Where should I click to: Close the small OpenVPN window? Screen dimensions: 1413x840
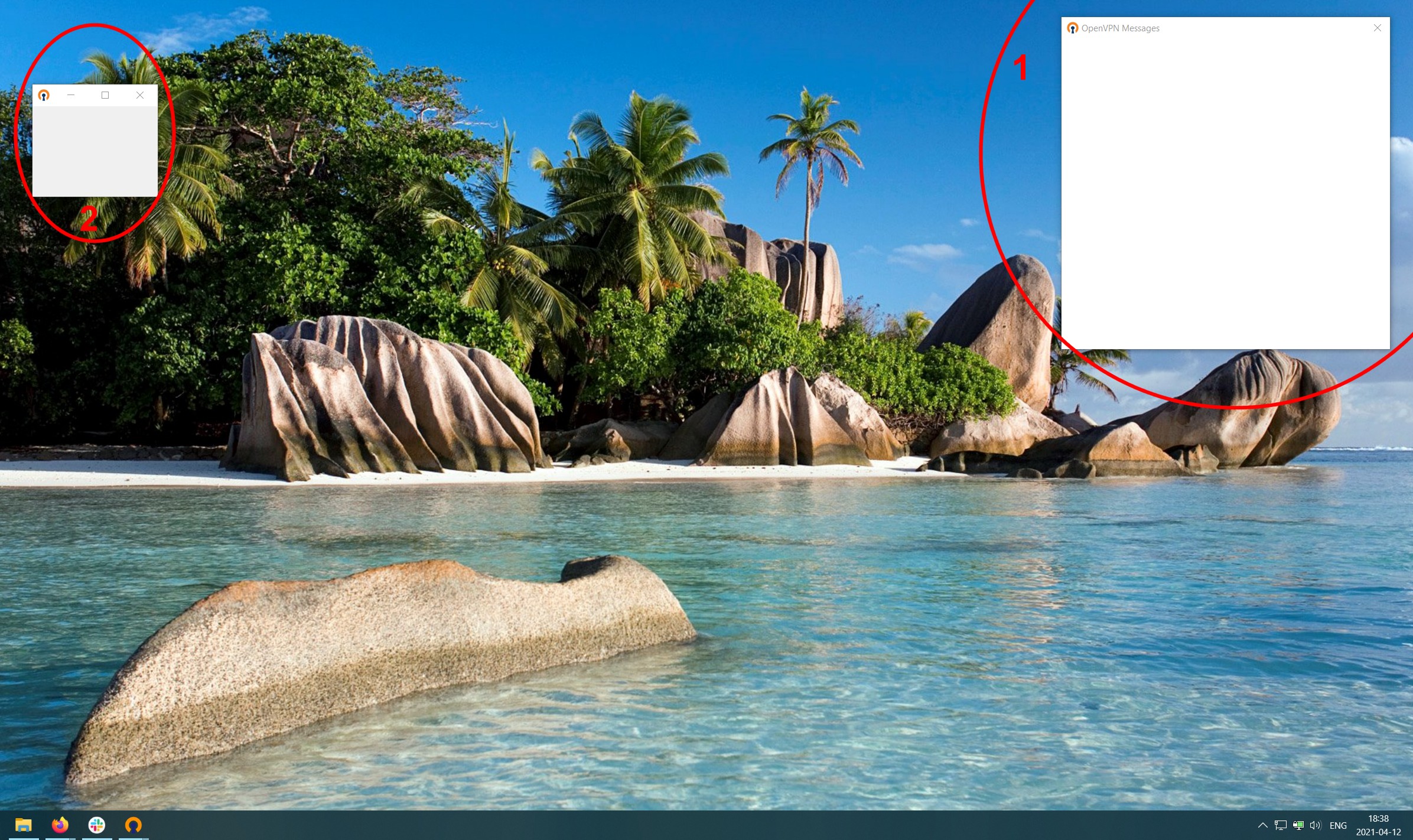pyautogui.click(x=140, y=95)
